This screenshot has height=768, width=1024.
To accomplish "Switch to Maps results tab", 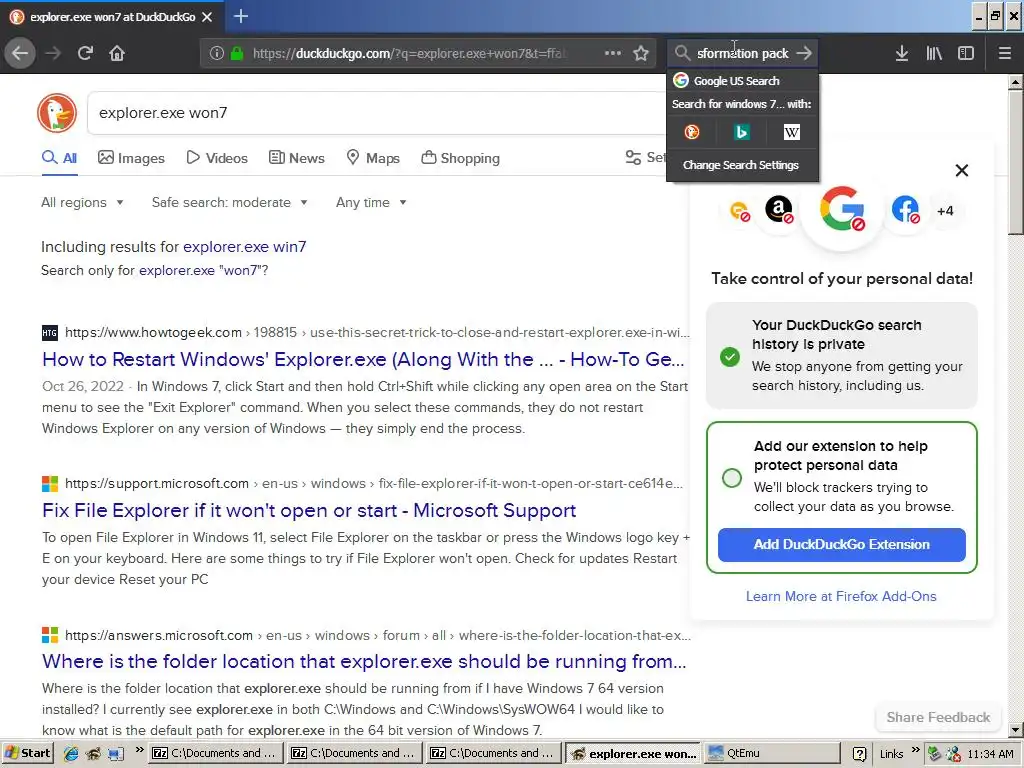I will (x=373, y=158).
